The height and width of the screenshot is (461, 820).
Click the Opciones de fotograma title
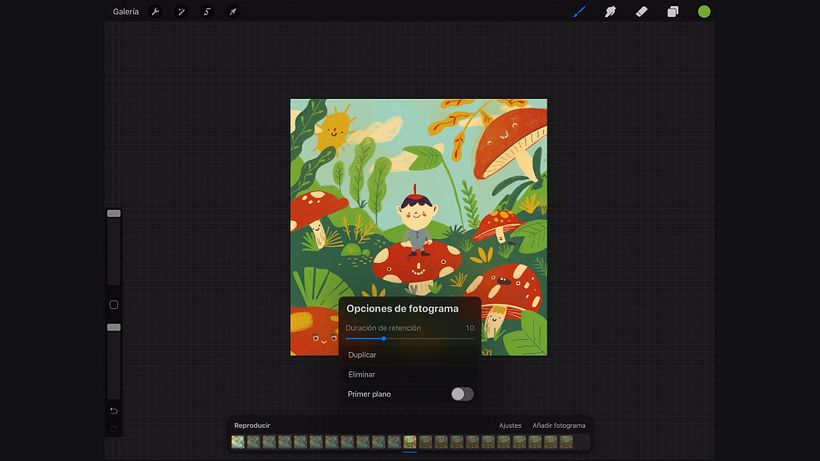tap(402, 308)
